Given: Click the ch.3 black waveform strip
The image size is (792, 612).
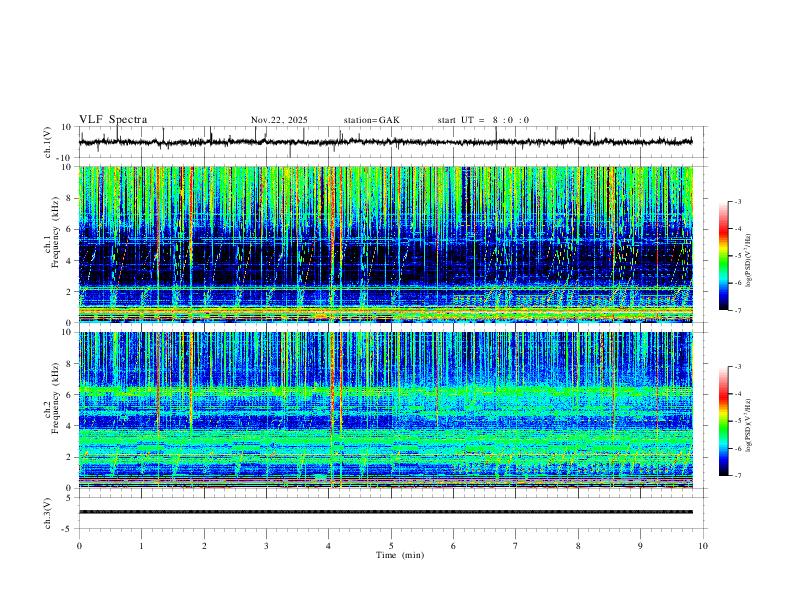Looking at the screenshot, I should click(x=385, y=512).
